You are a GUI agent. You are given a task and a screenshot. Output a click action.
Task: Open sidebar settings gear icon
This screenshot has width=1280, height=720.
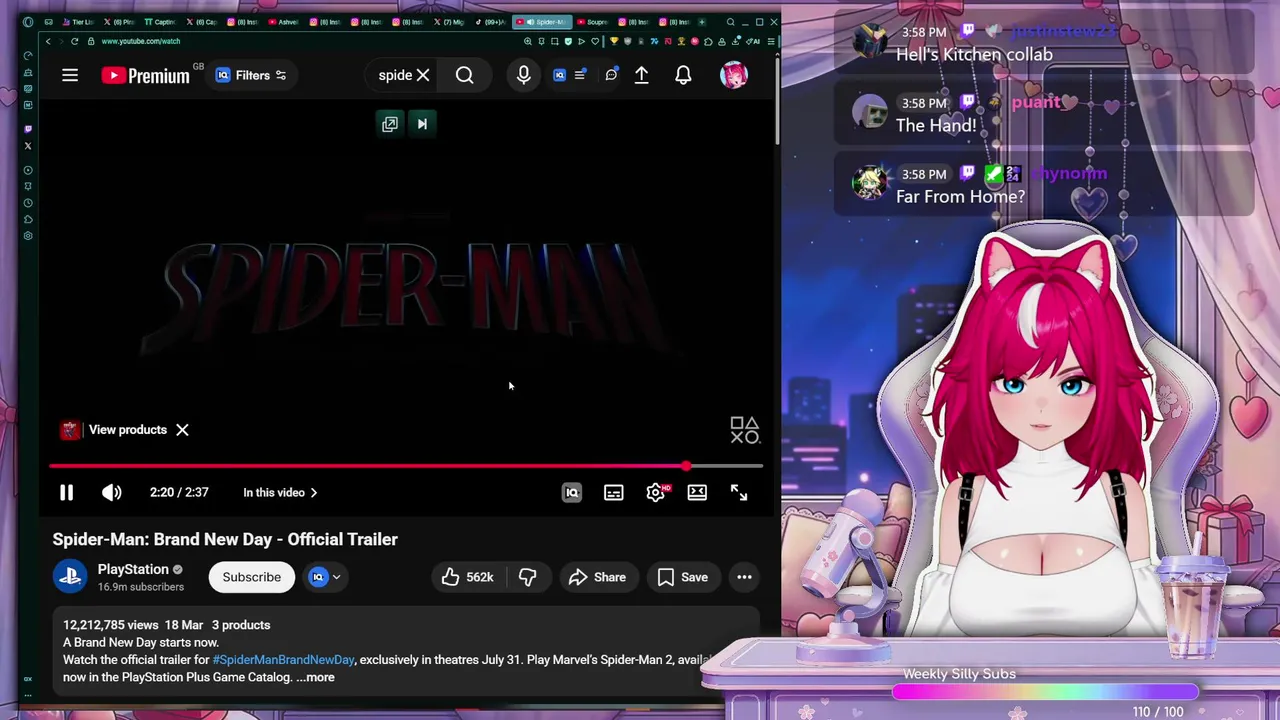[28, 236]
